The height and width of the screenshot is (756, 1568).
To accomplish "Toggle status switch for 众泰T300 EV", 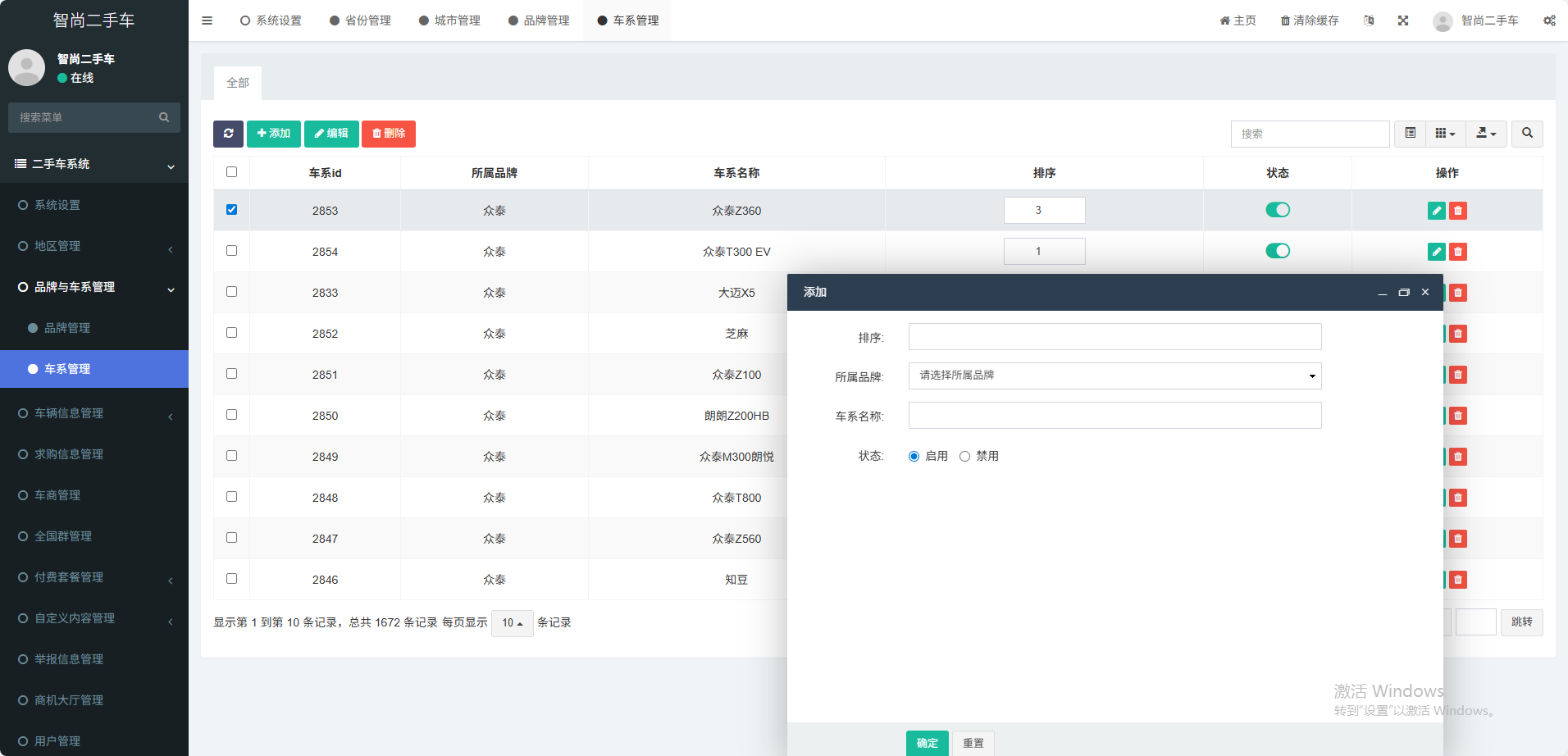I will pos(1277,251).
